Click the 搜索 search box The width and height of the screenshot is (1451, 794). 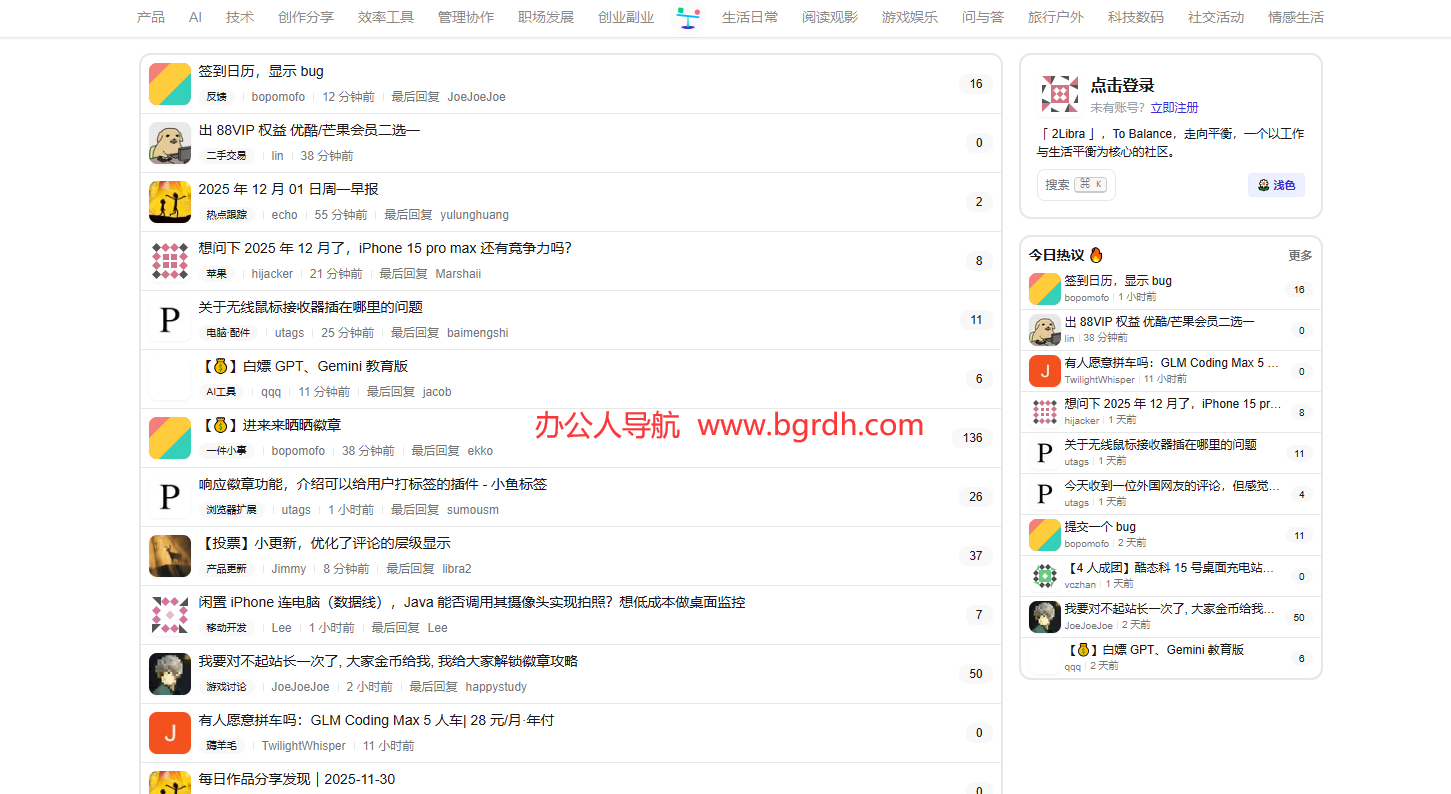click(x=1075, y=185)
